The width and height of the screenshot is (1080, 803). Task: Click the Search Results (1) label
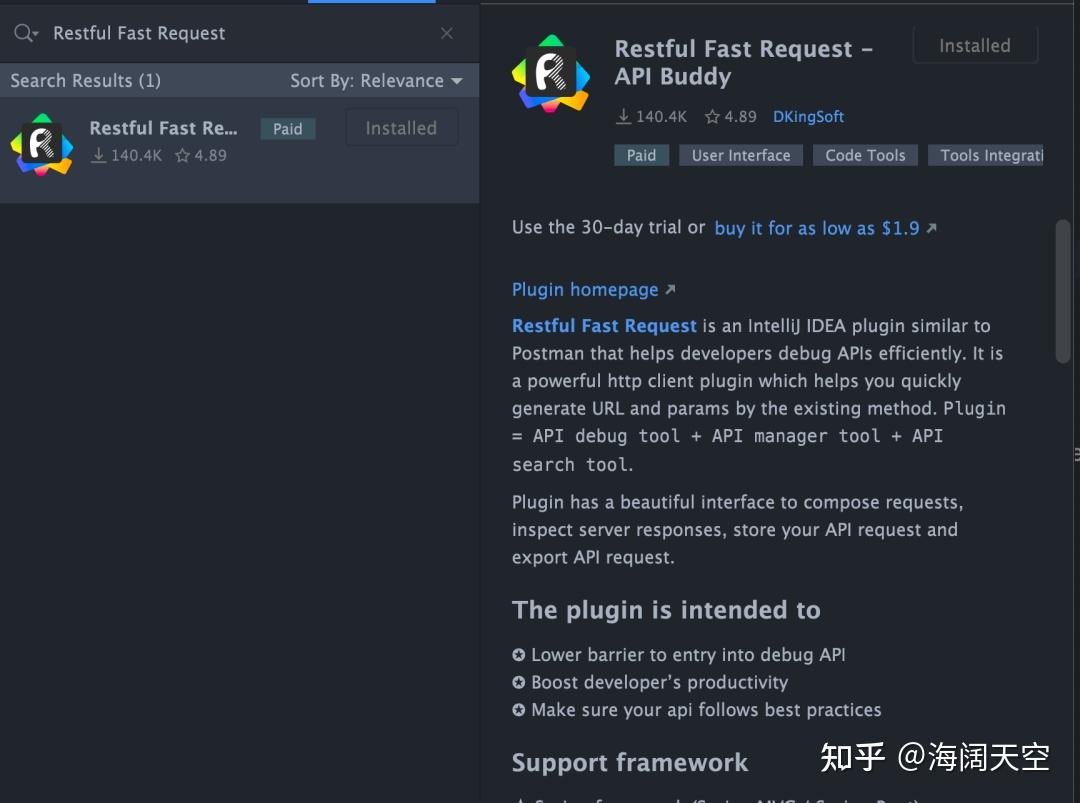coord(85,81)
